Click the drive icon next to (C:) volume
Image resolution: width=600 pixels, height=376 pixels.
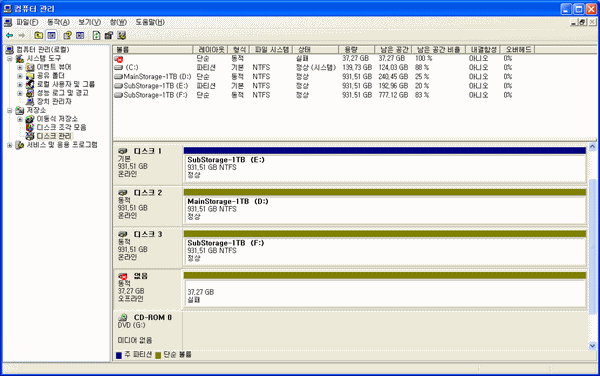tap(119, 68)
